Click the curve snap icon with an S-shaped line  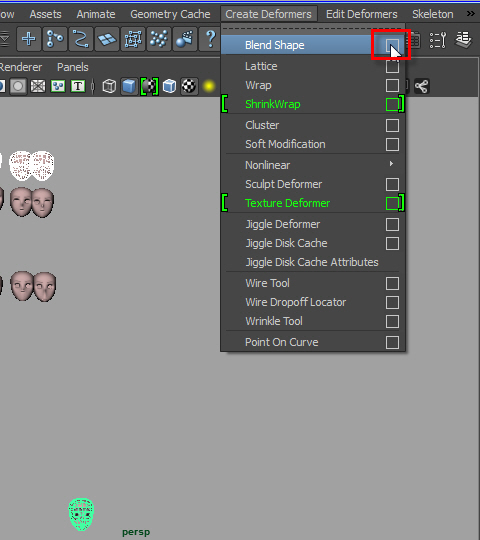[81, 39]
